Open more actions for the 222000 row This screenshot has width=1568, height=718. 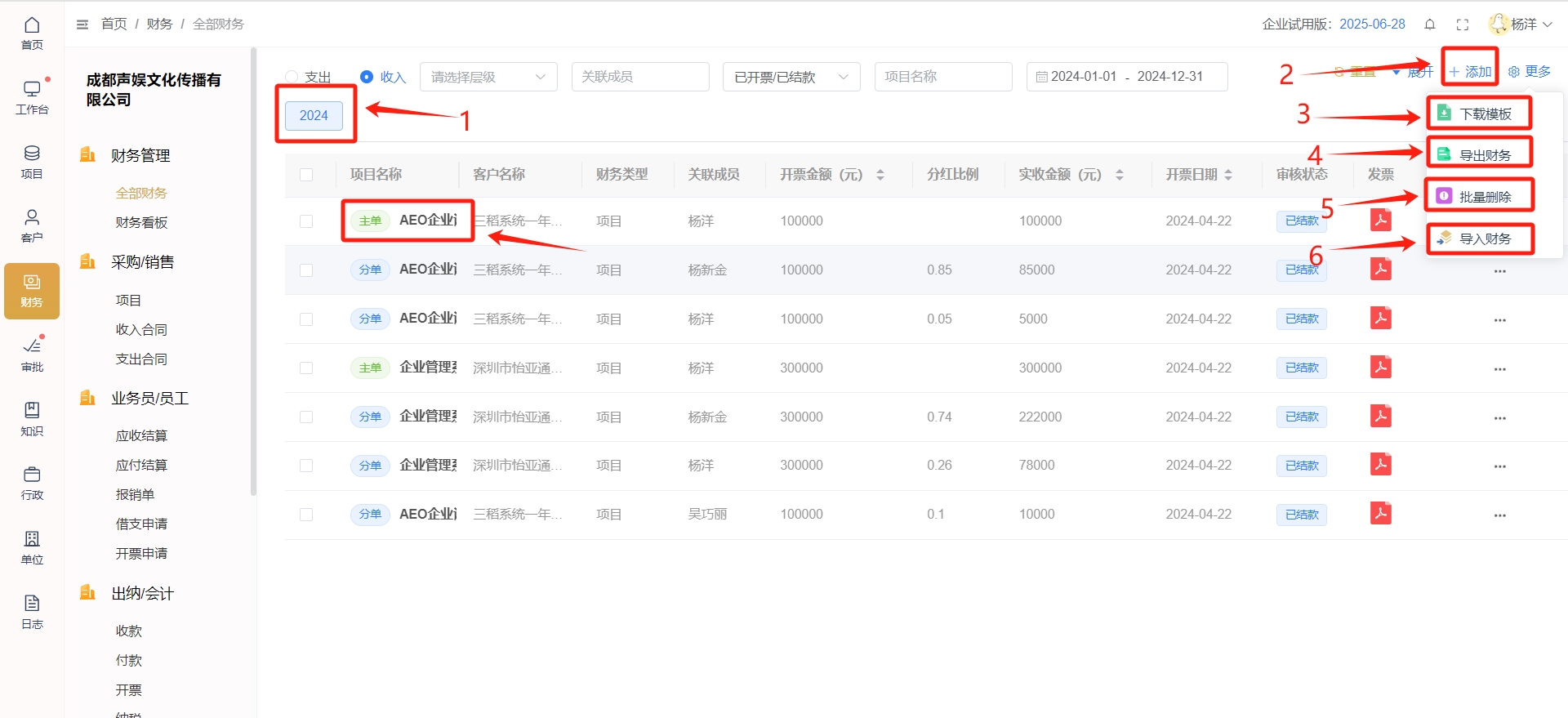[x=1500, y=418]
